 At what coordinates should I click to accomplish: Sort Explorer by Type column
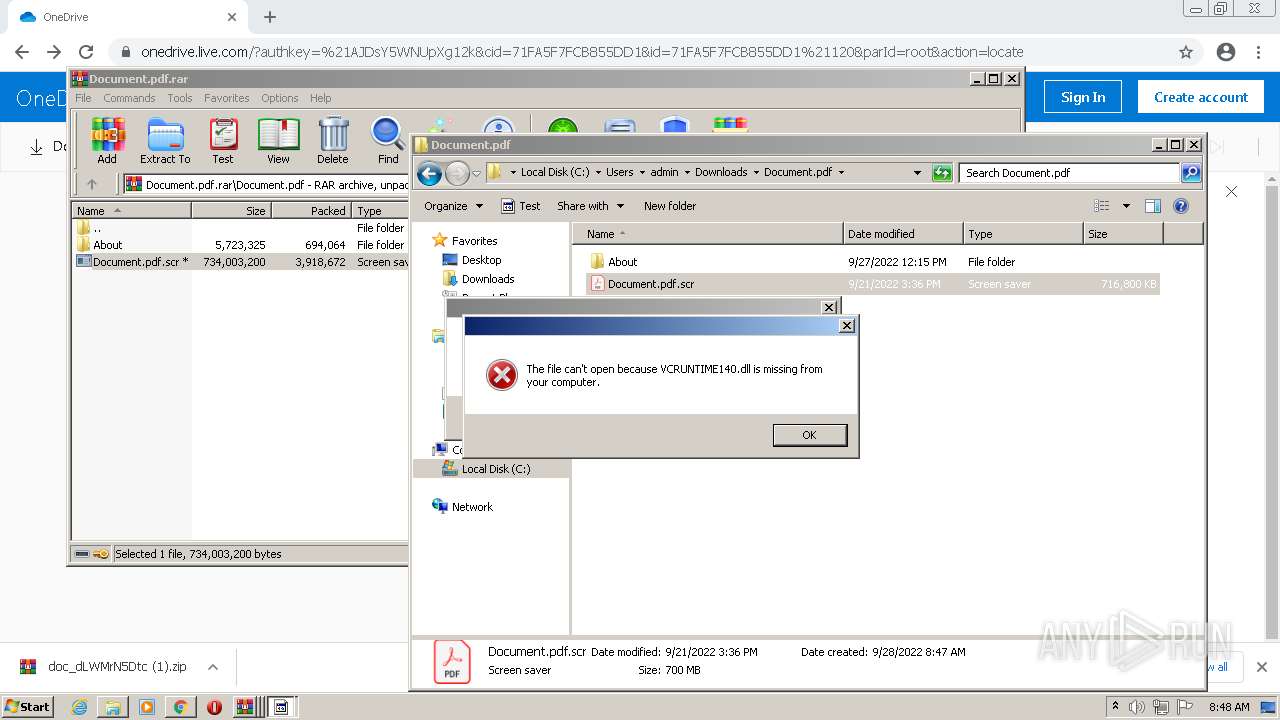click(x=1023, y=234)
